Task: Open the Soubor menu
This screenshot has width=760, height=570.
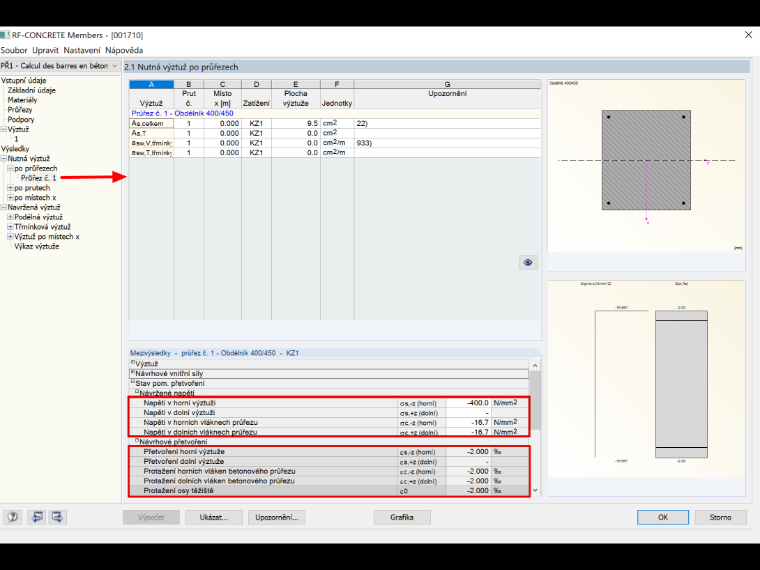Action: (x=14, y=50)
